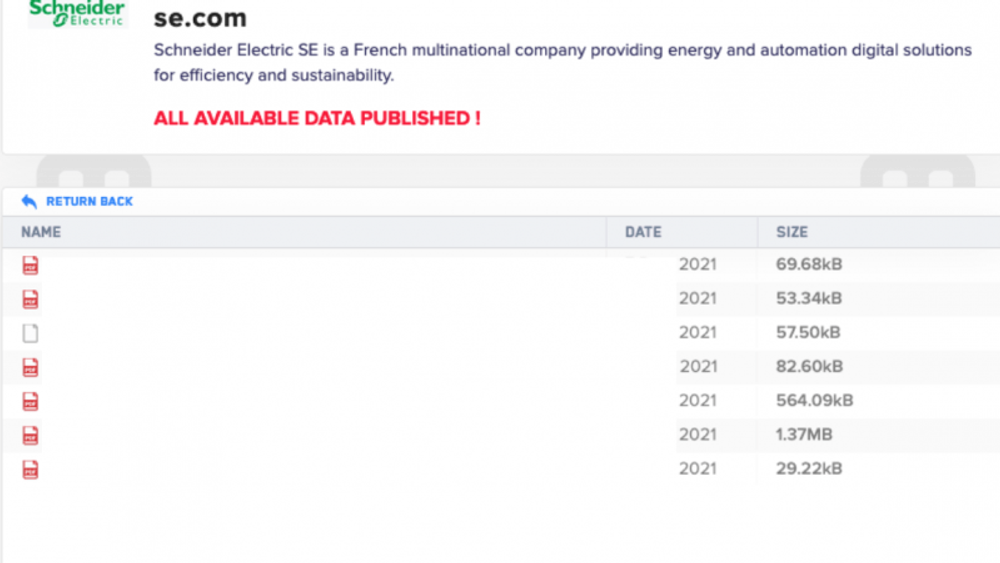The image size is (1000, 563).
Task: Click the ALL AVAILABLE DATA PUBLISHED notice
Action: 317,118
